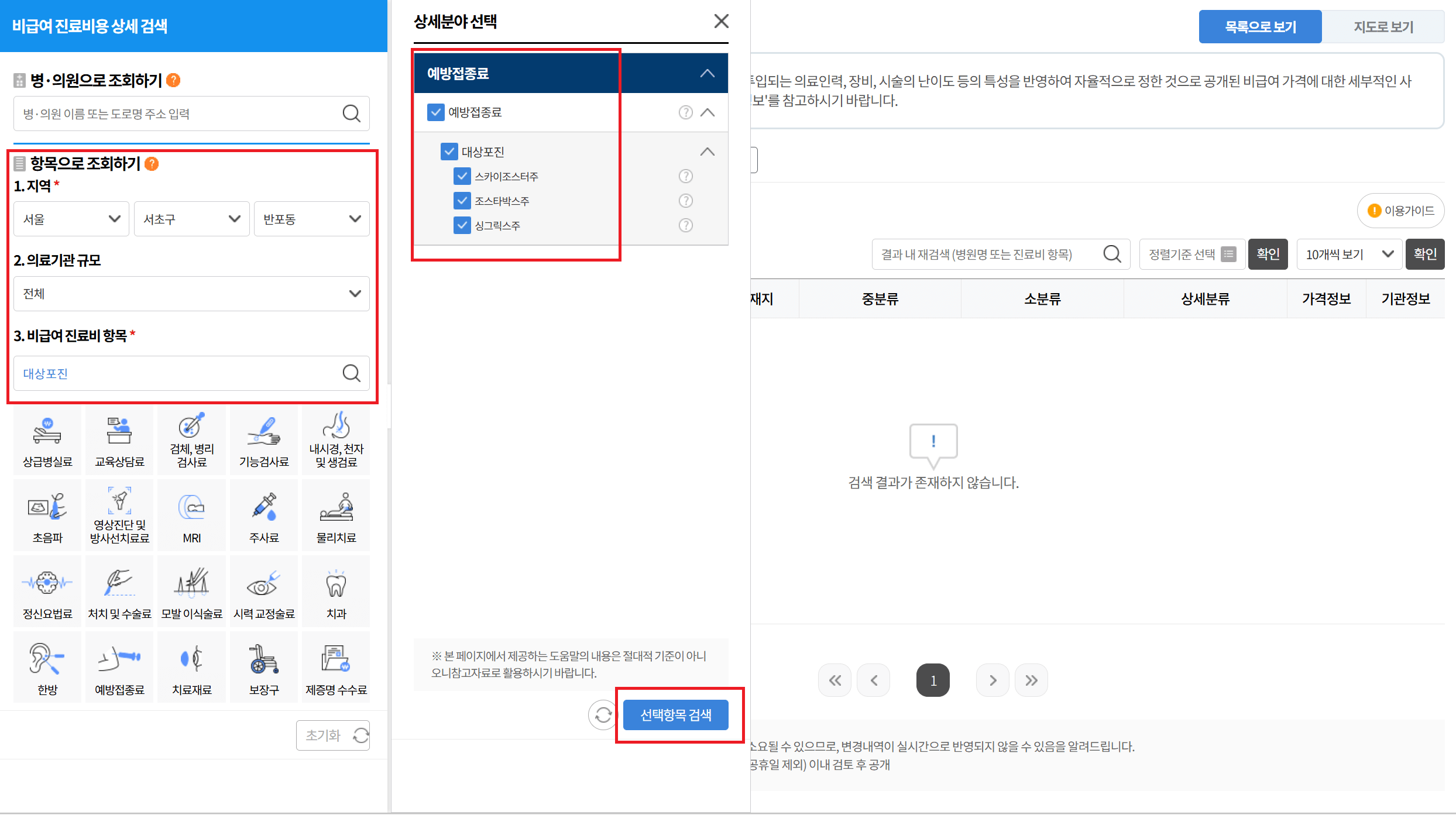This screenshot has height=815, width=1456.
Task: Click the 이용가이드 usage guide badge
Action: tap(1400, 211)
